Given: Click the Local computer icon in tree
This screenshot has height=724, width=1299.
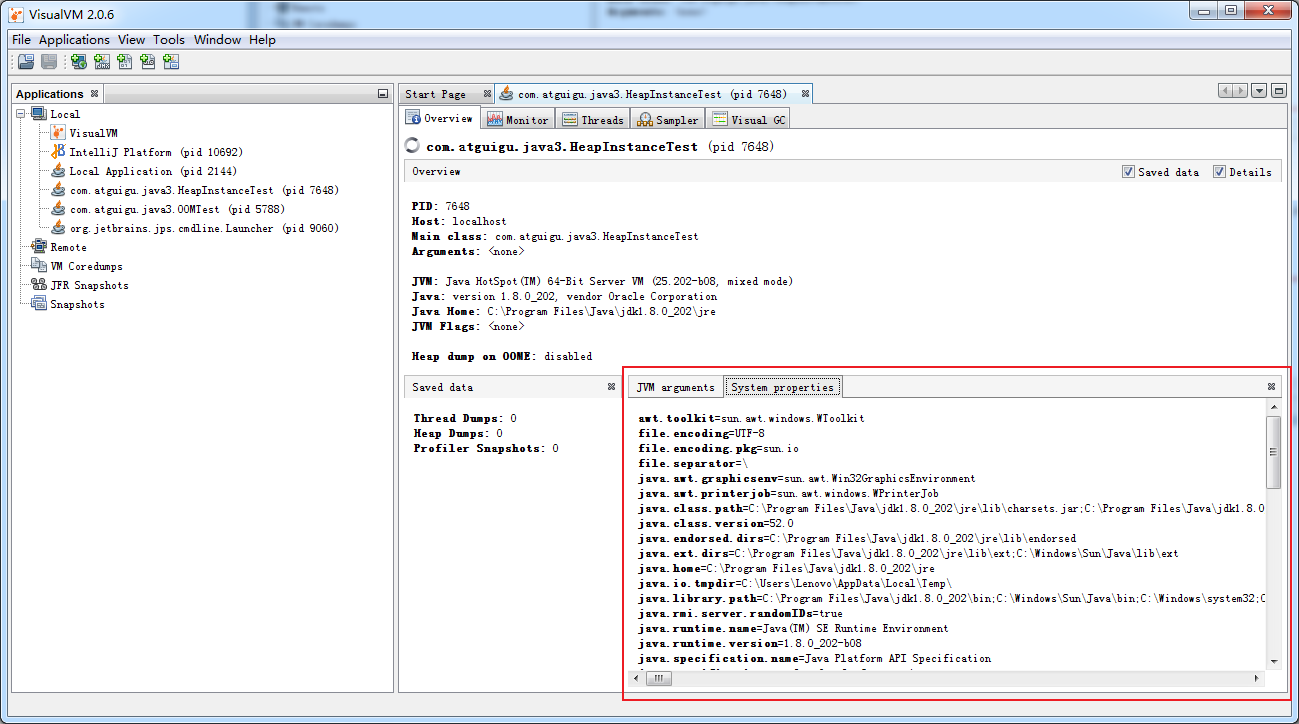Looking at the screenshot, I should tap(39, 114).
